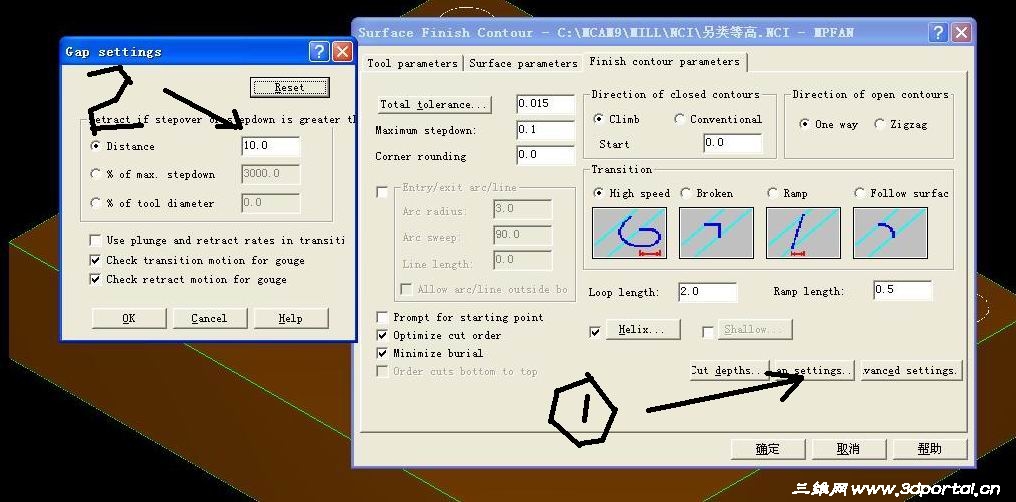Open Helix settings button
Screen dimensions: 1016x502
pos(643,330)
